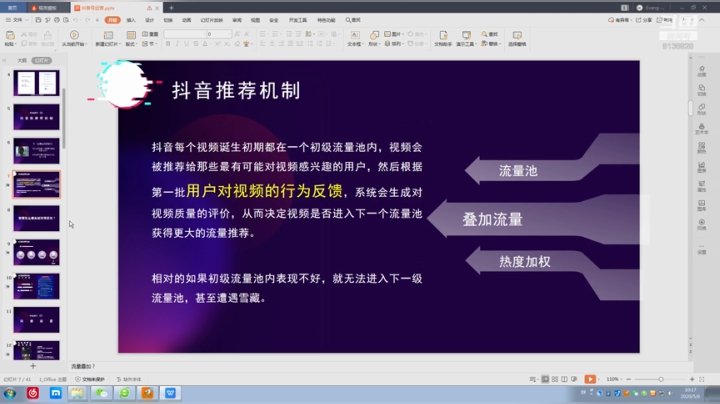Click the New Slide icon

click(x=108, y=35)
